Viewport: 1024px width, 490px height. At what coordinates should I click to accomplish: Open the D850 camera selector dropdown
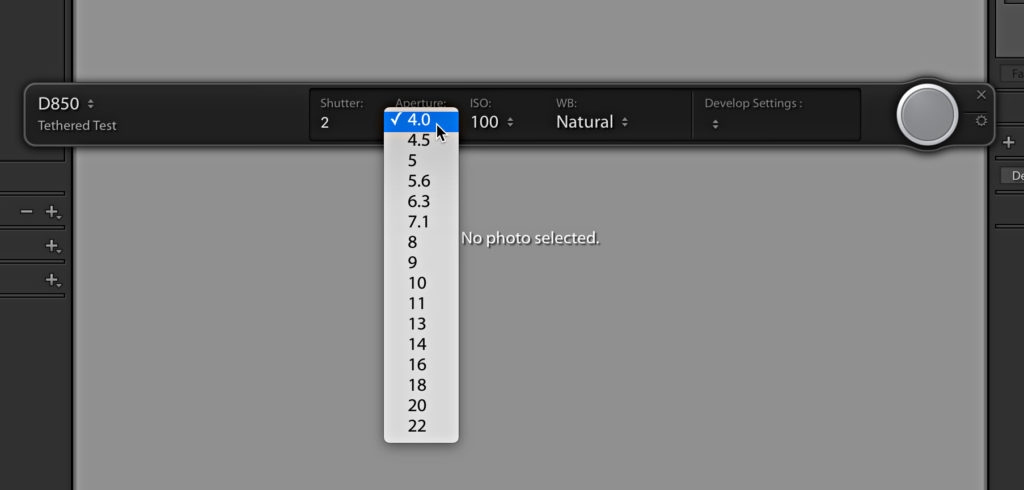(x=67, y=103)
